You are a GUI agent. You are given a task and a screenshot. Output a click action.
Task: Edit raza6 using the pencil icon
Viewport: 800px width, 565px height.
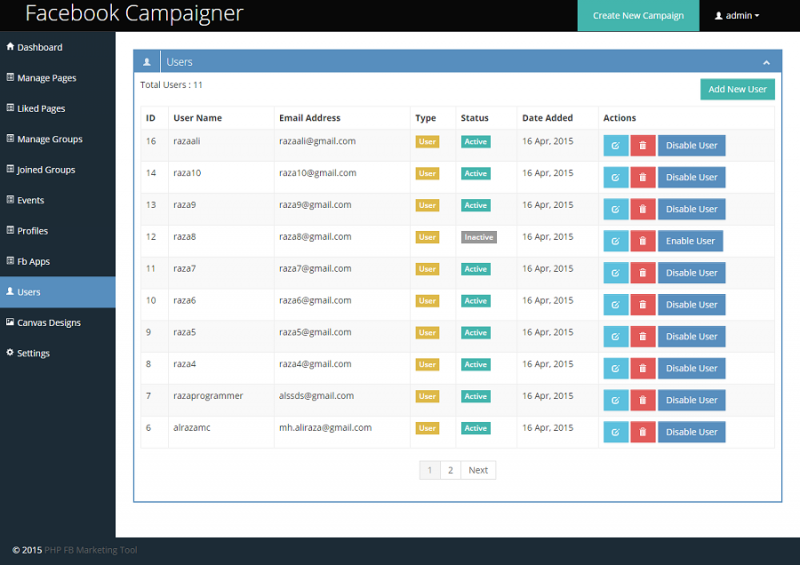pos(615,305)
